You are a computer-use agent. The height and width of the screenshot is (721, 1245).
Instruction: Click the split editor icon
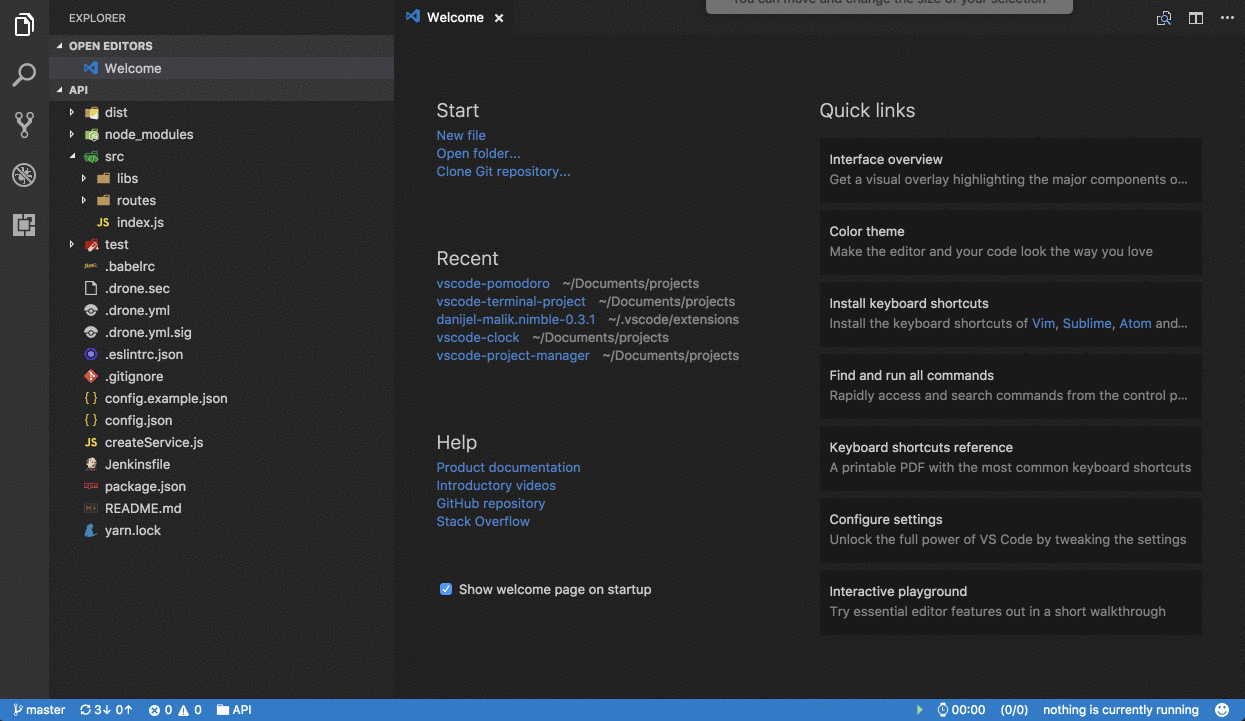pos(1195,18)
